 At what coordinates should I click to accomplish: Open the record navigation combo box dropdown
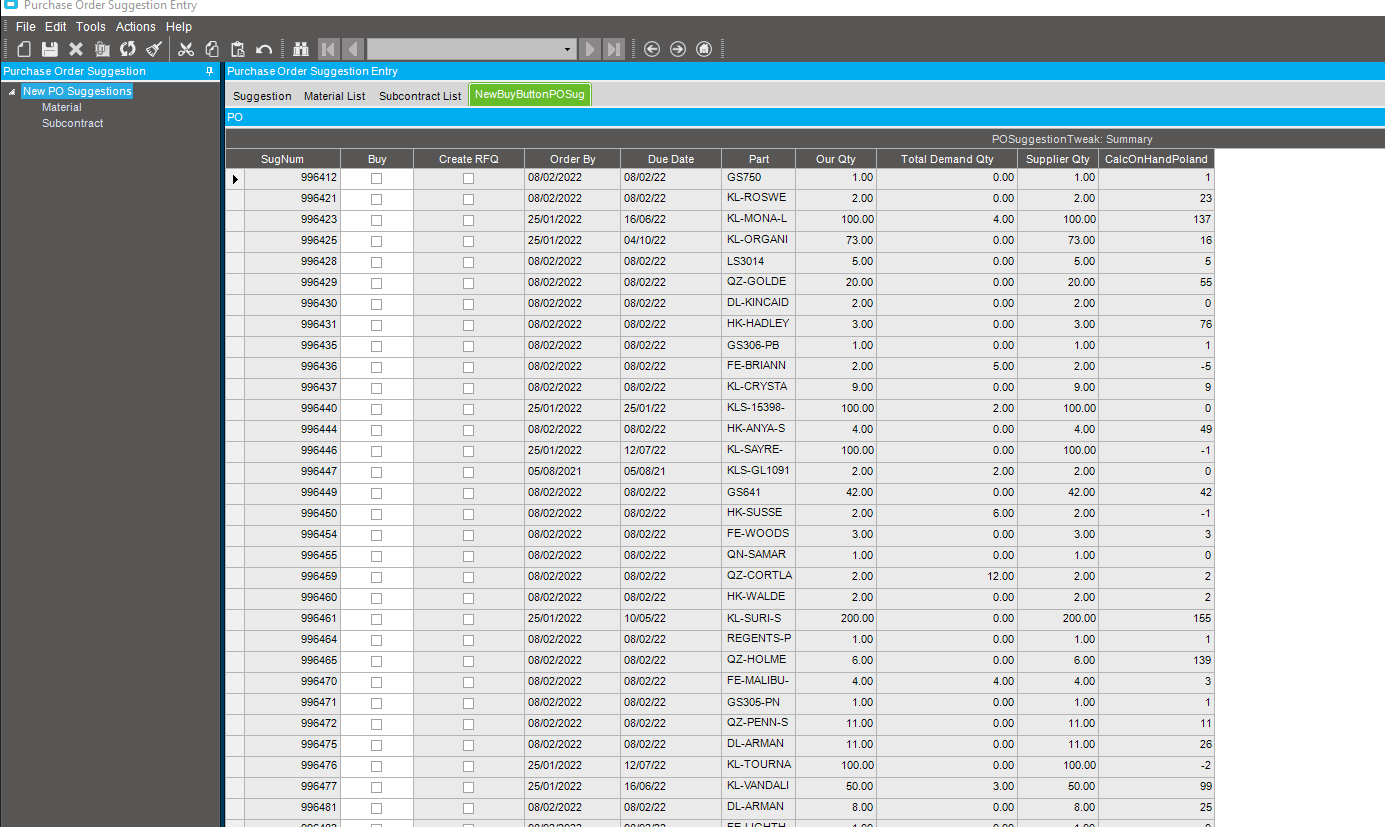568,49
